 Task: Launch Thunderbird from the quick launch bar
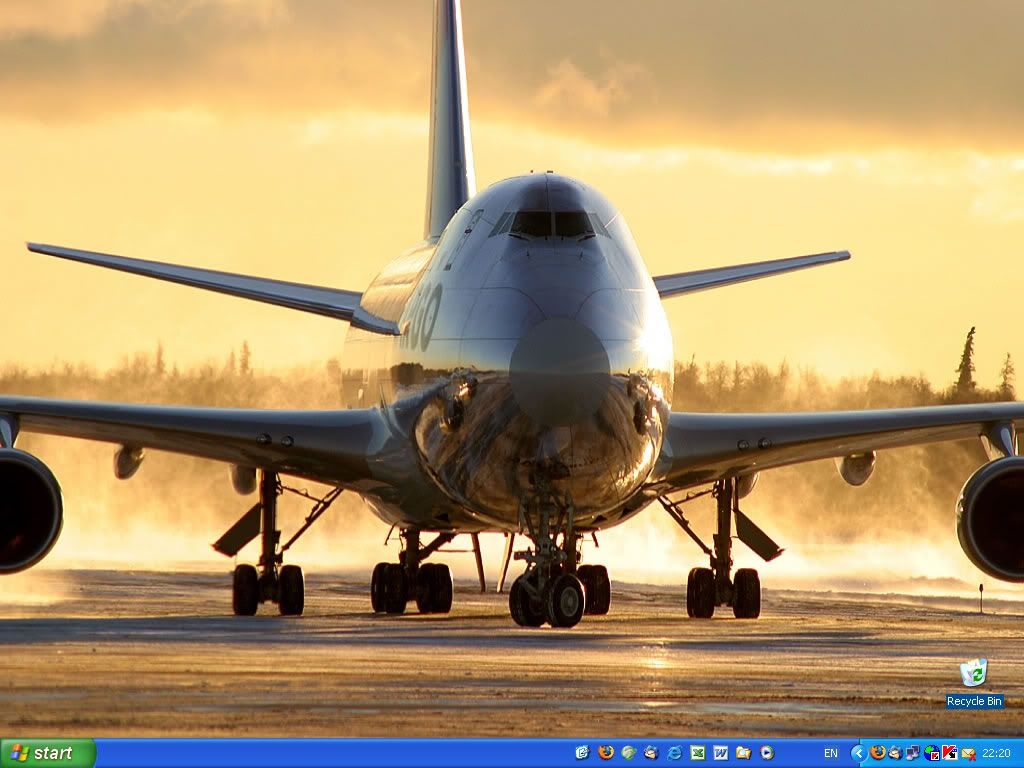(x=651, y=753)
